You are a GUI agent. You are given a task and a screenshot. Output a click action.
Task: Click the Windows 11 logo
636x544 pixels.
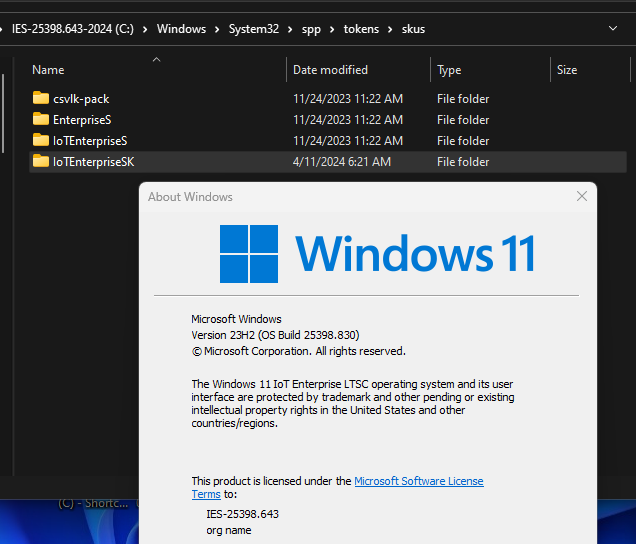coord(377,254)
